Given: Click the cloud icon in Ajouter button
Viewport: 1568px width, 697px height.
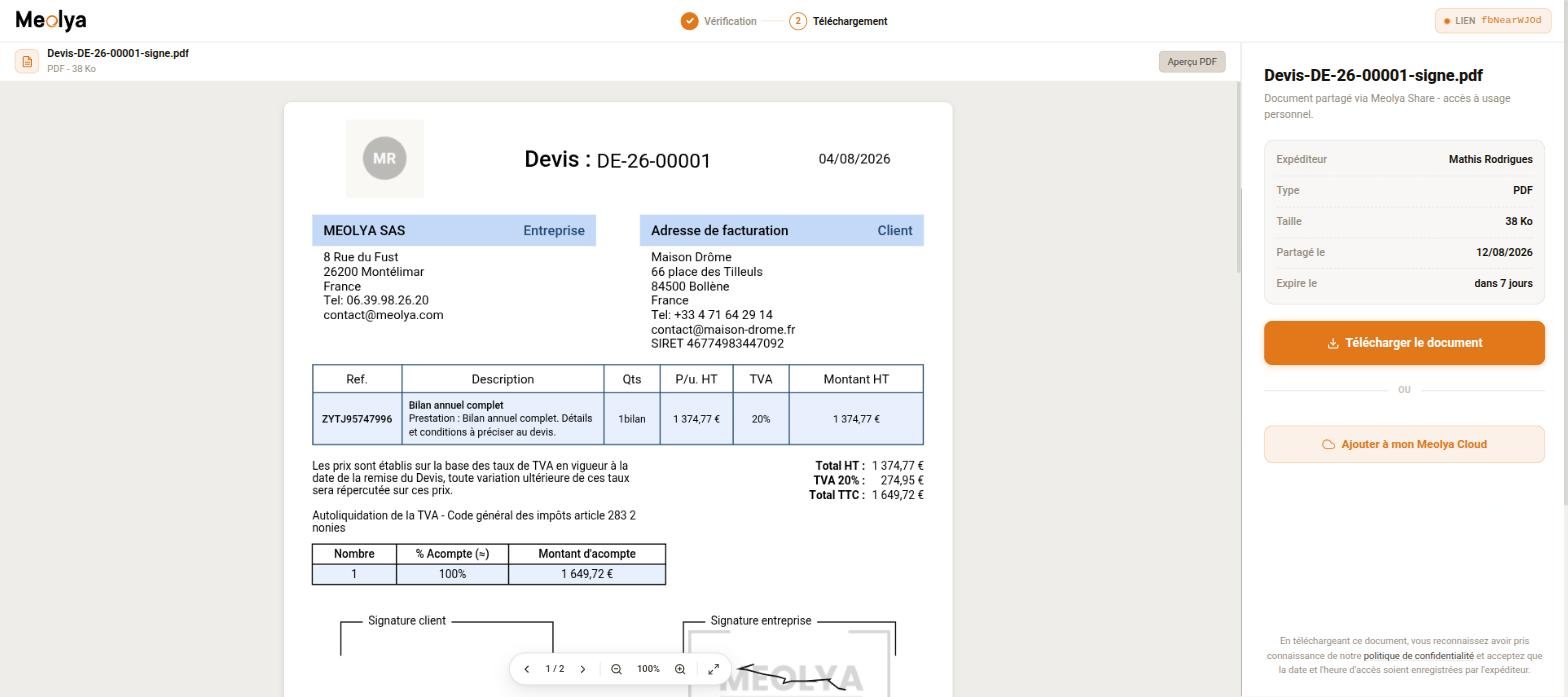Looking at the screenshot, I should coord(1329,444).
